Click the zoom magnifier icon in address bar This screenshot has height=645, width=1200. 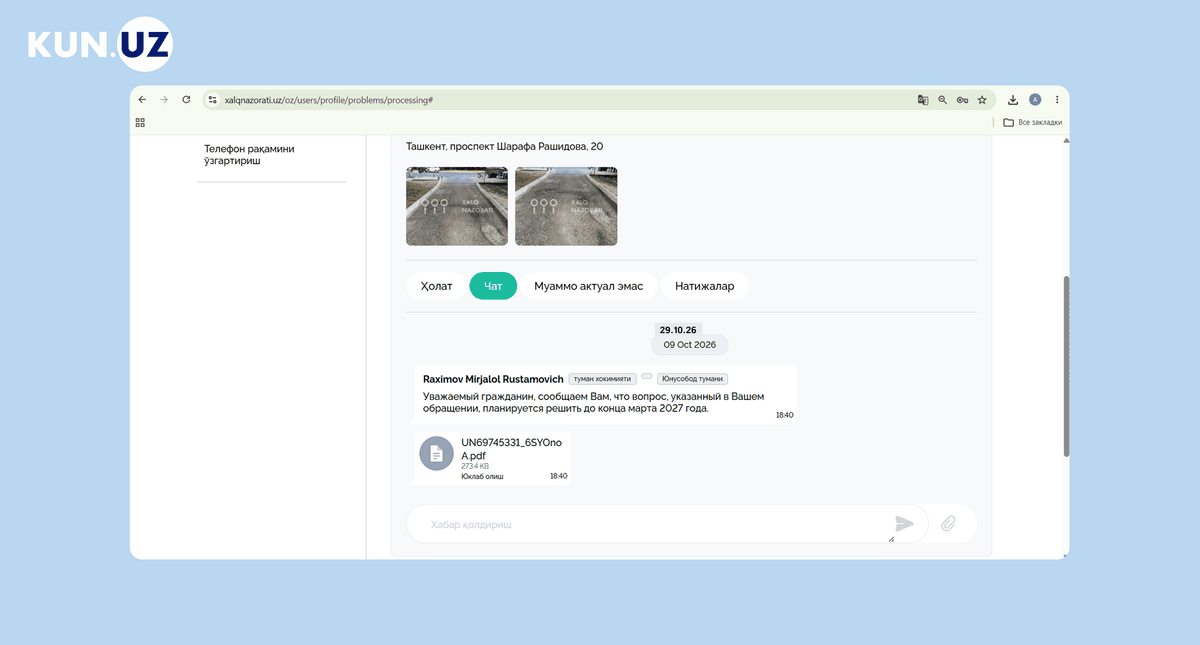coord(942,100)
